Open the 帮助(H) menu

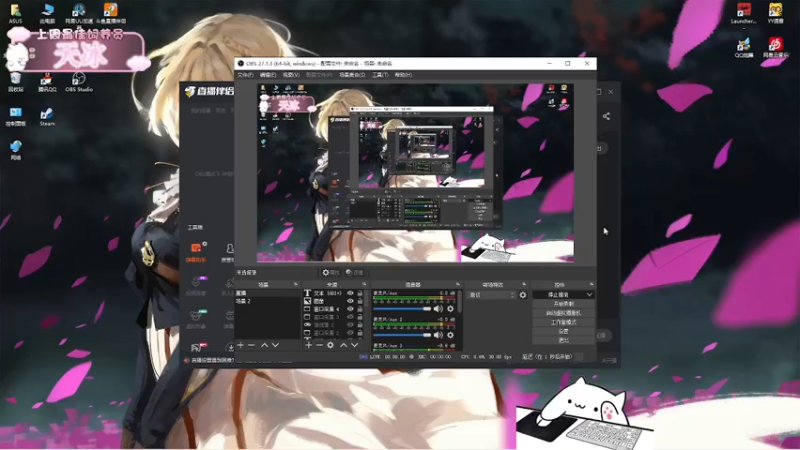(x=403, y=75)
